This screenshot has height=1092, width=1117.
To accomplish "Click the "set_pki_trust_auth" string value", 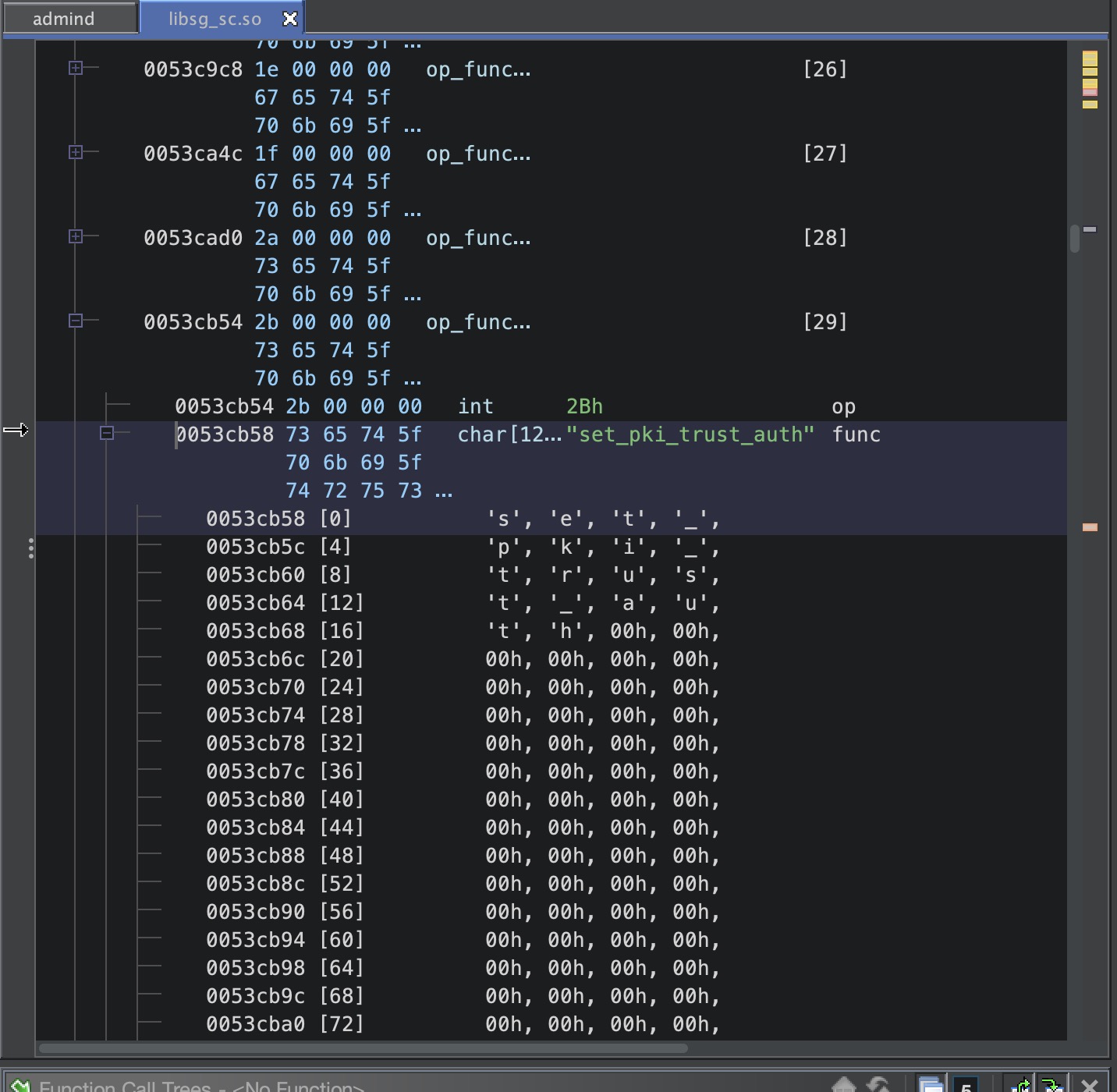I will coord(690,434).
